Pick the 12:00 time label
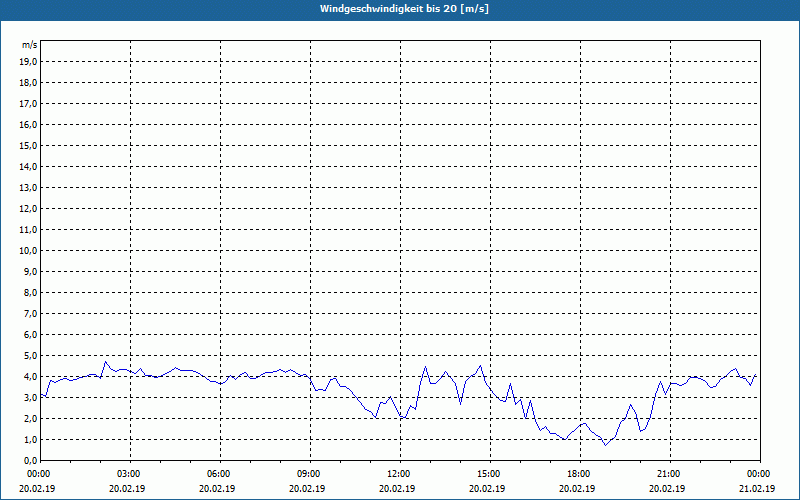The width and height of the screenshot is (800, 500). point(397,474)
